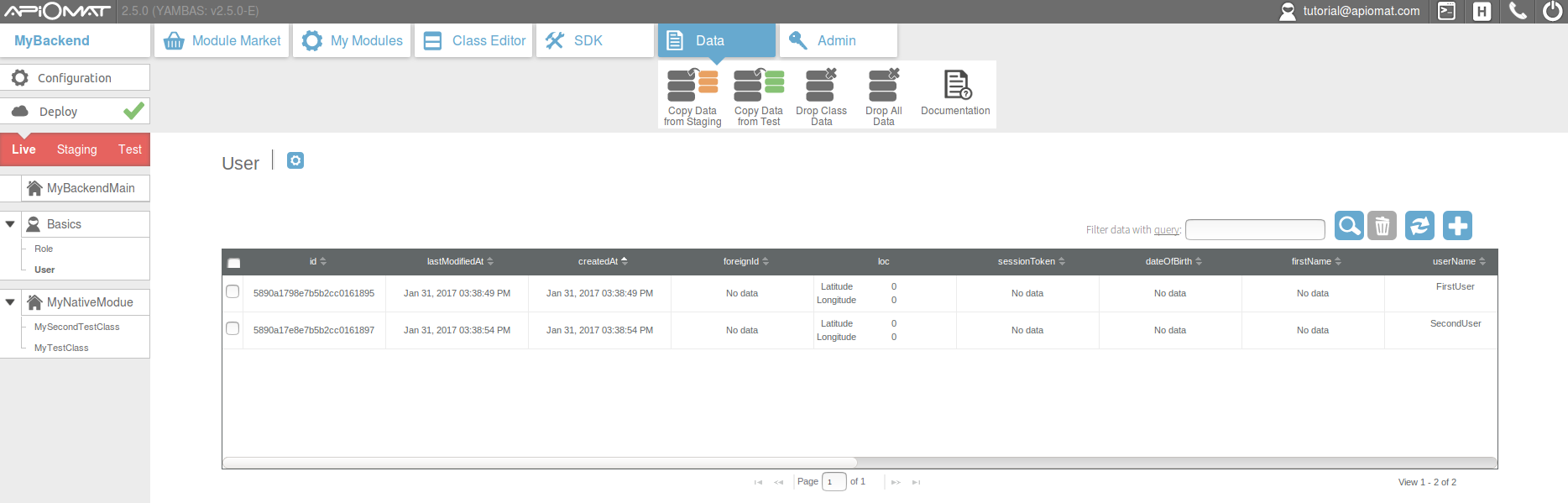Click the tutorial@apiomat.com account link
This screenshot has height=503, width=1568.
(1362, 11)
